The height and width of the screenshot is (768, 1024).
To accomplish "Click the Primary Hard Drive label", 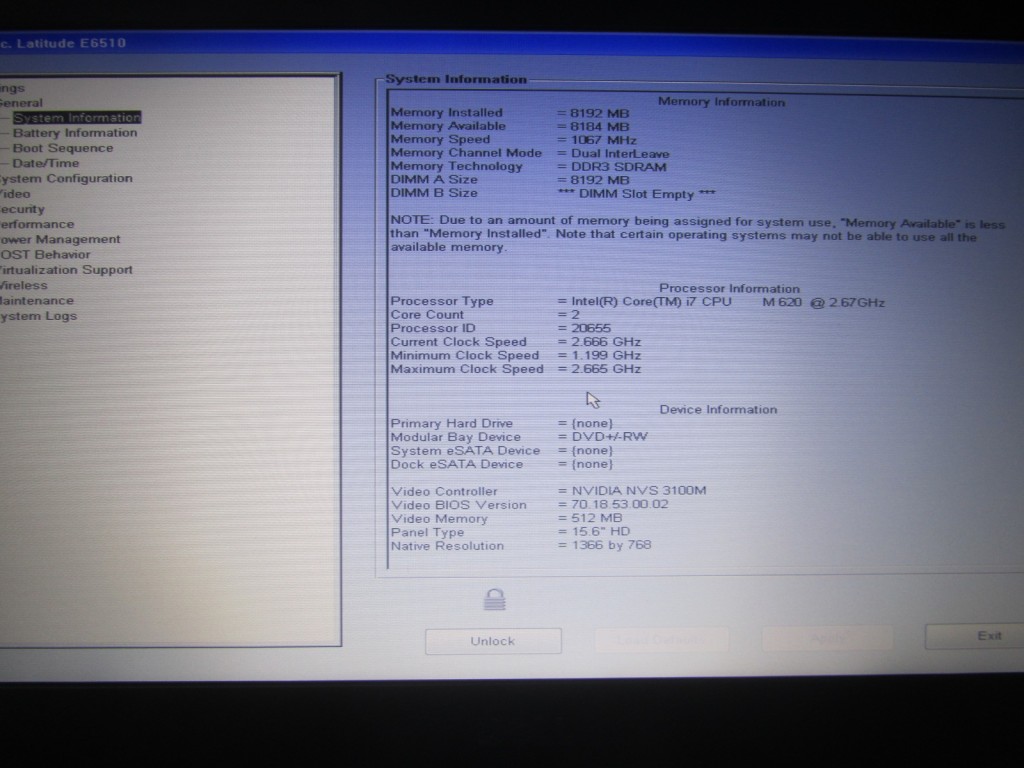I will (x=451, y=423).
